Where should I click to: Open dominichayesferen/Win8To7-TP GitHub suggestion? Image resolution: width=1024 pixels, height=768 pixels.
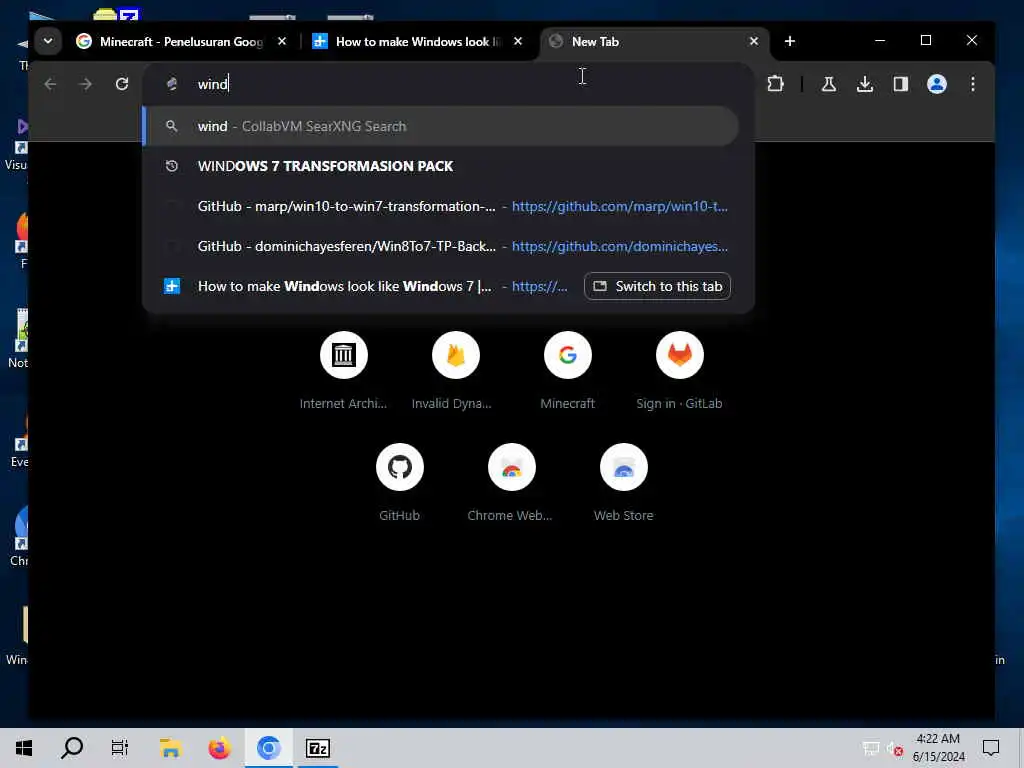[x=441, y=246]
